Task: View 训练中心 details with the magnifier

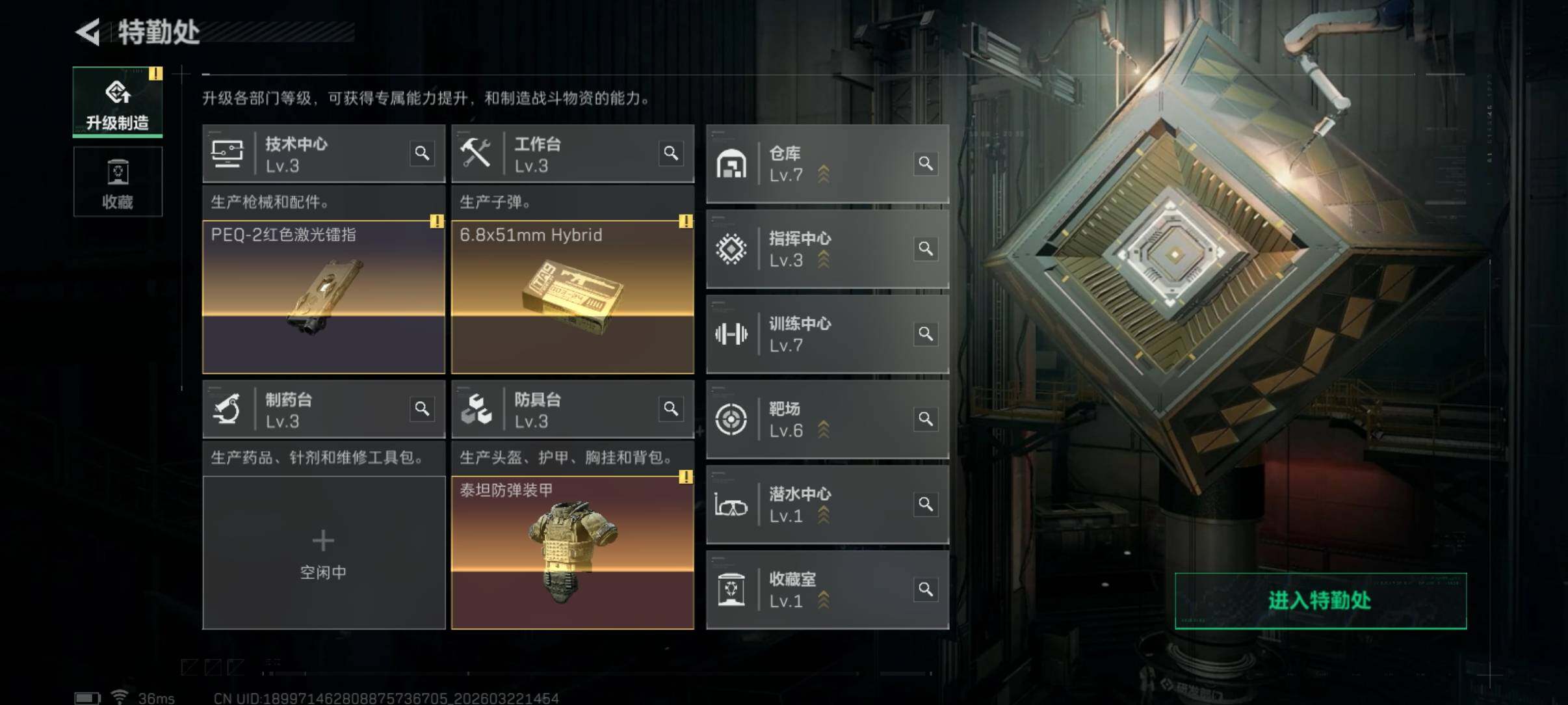Action: (x=926, y=334)
